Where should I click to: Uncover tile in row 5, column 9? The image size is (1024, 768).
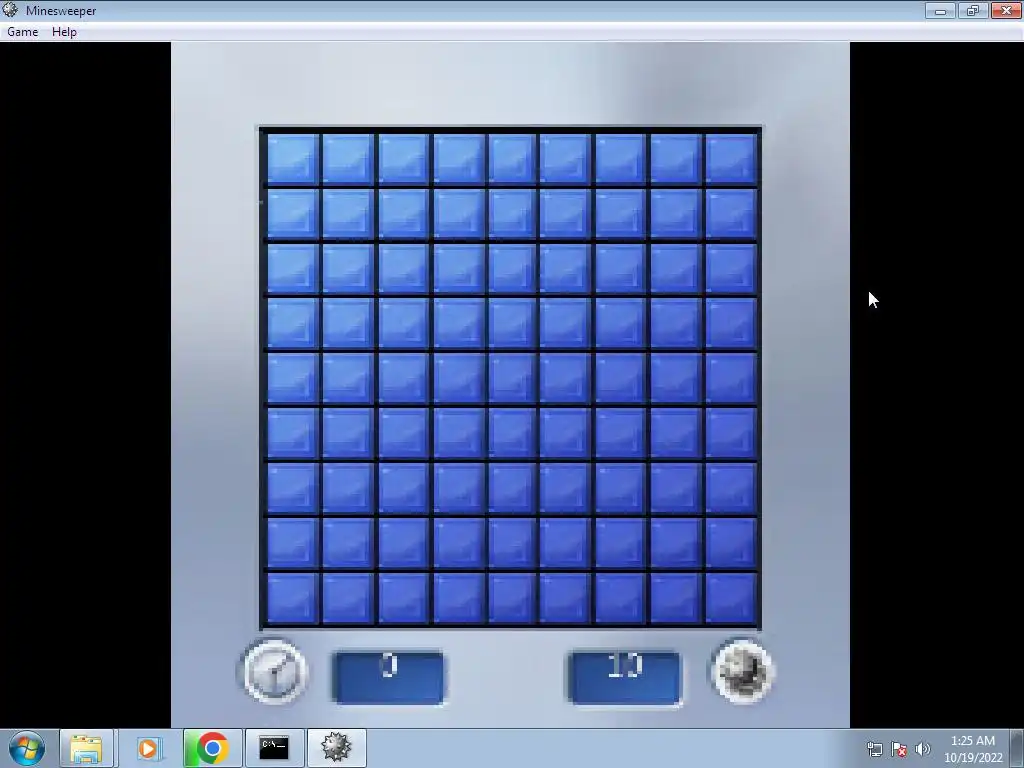731,378
